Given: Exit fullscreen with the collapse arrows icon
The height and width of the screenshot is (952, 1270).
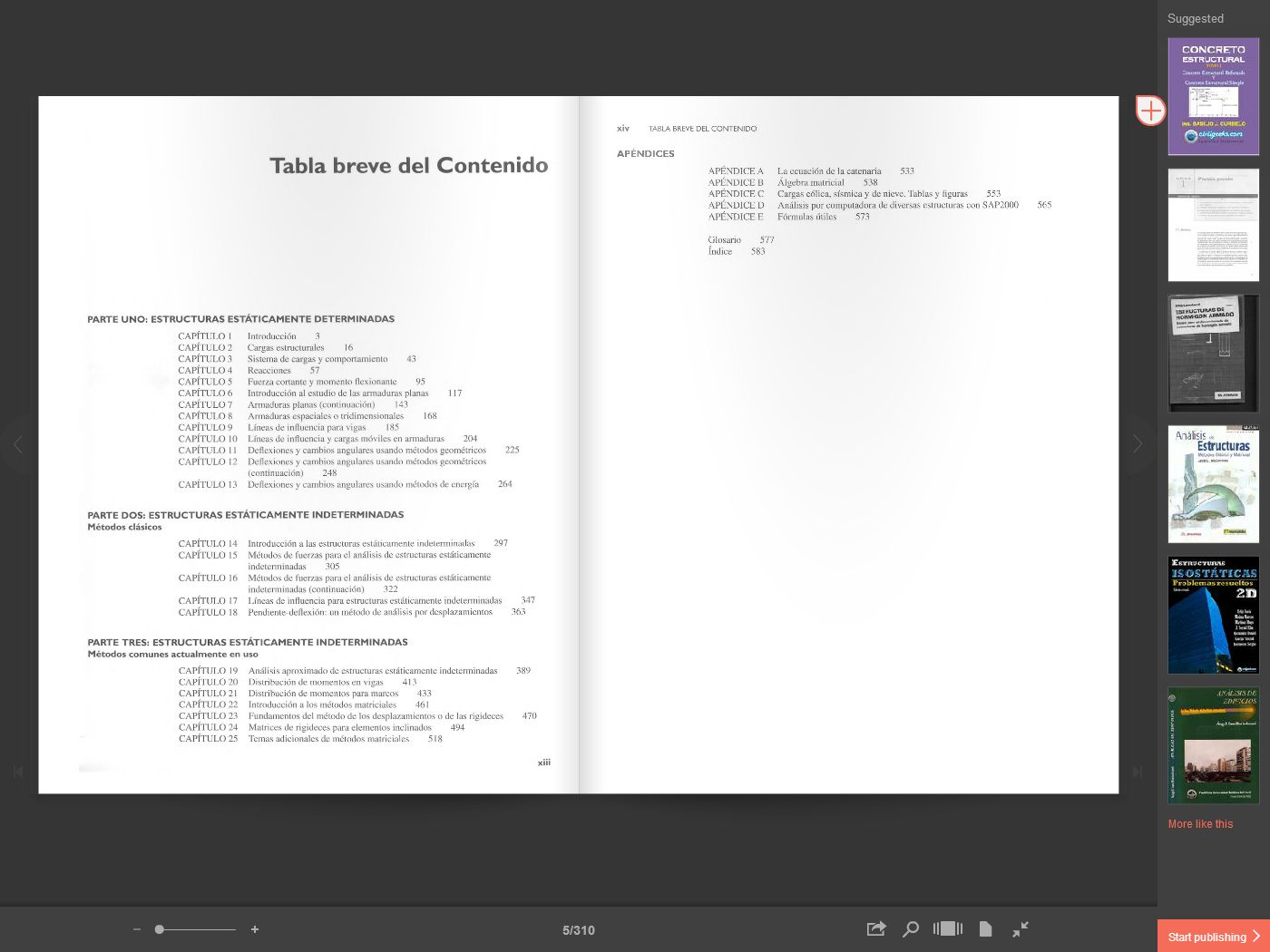Looking at the screenshot, I should tap(1021, 929).
